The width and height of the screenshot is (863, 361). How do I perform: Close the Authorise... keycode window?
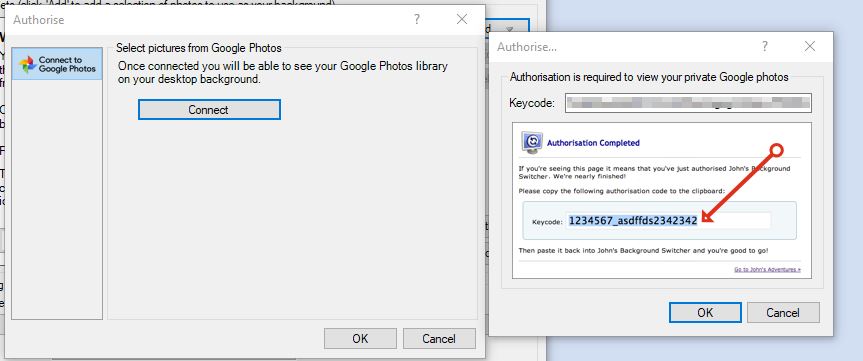point(810,47)
